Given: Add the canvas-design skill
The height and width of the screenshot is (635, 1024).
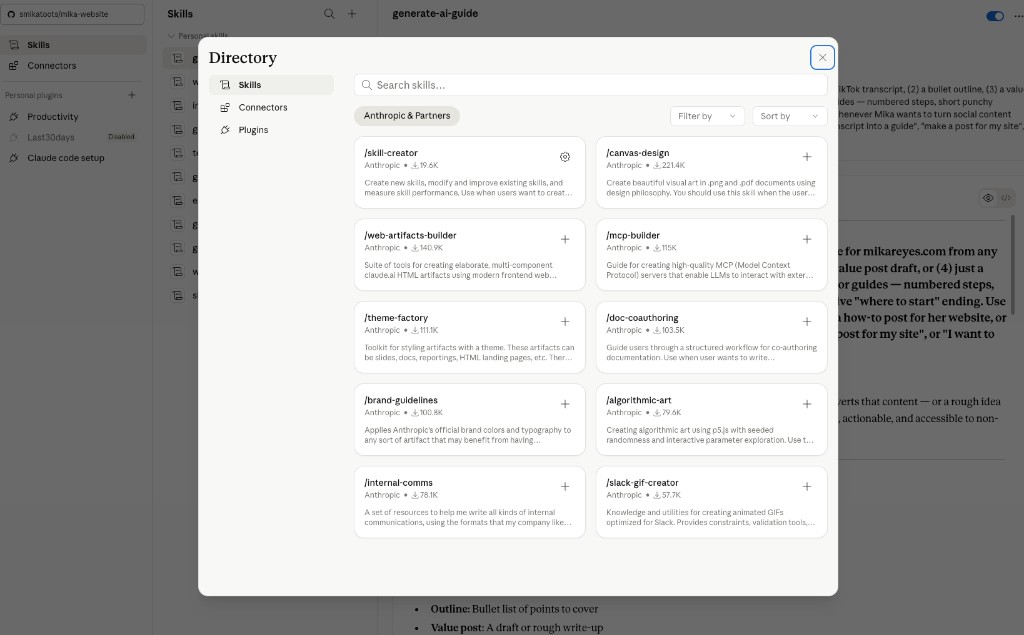Looking at the screenshot, I should coord(807,157).
